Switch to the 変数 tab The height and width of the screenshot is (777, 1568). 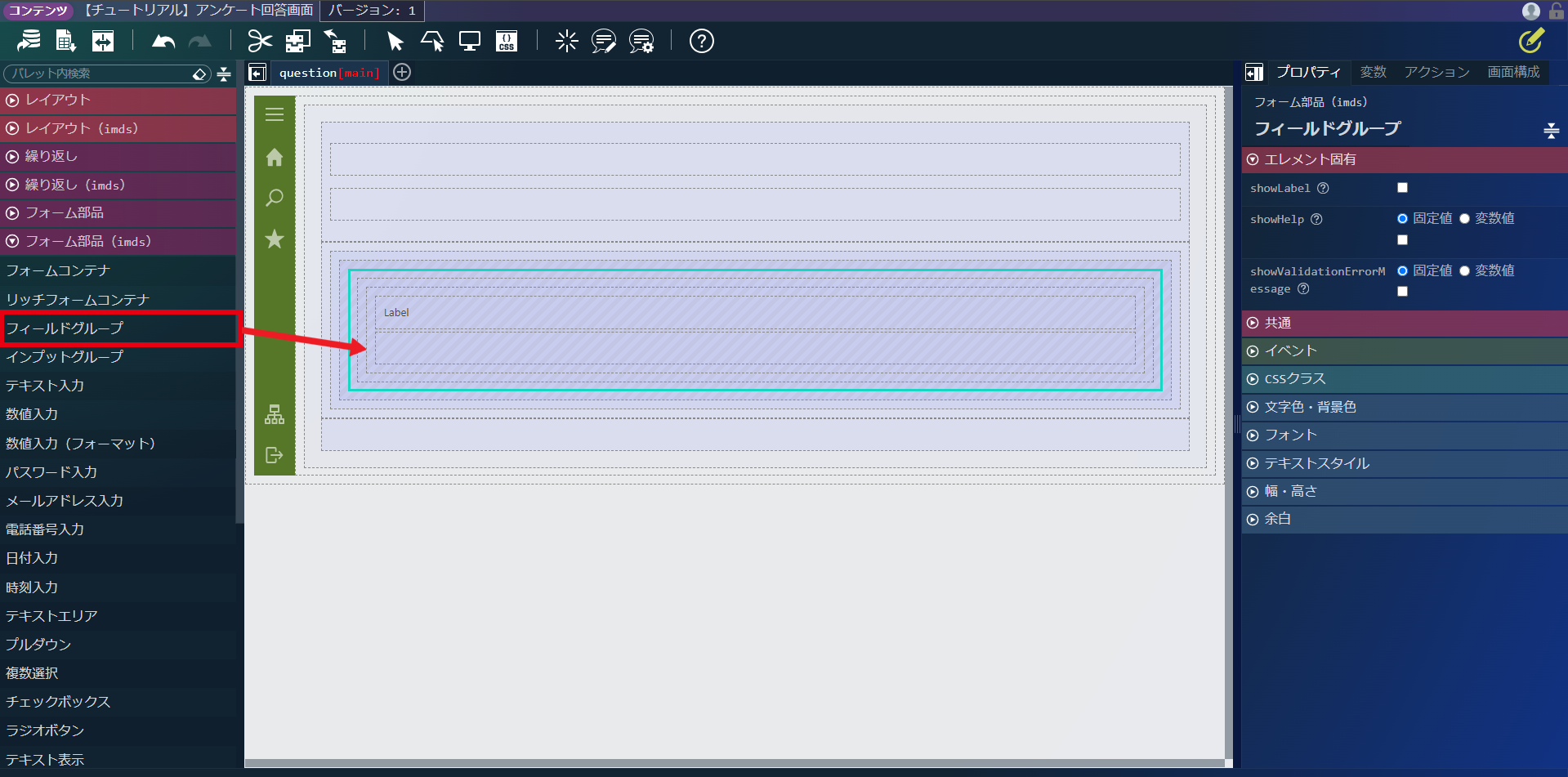tap(1373, 73)
